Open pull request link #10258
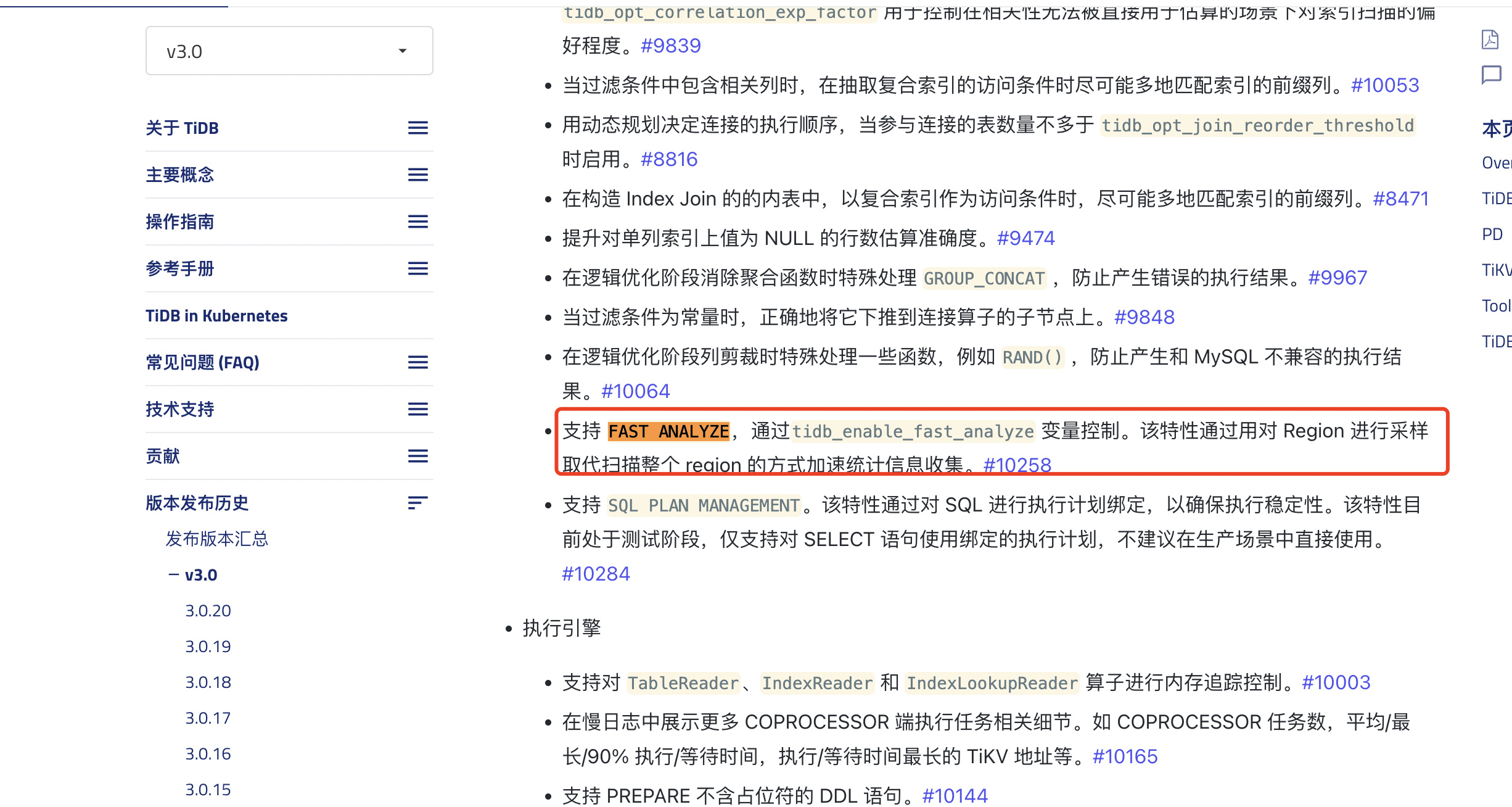Image resolution: width=1512 pixels, height=807 pixels. tap(1017, 464)
